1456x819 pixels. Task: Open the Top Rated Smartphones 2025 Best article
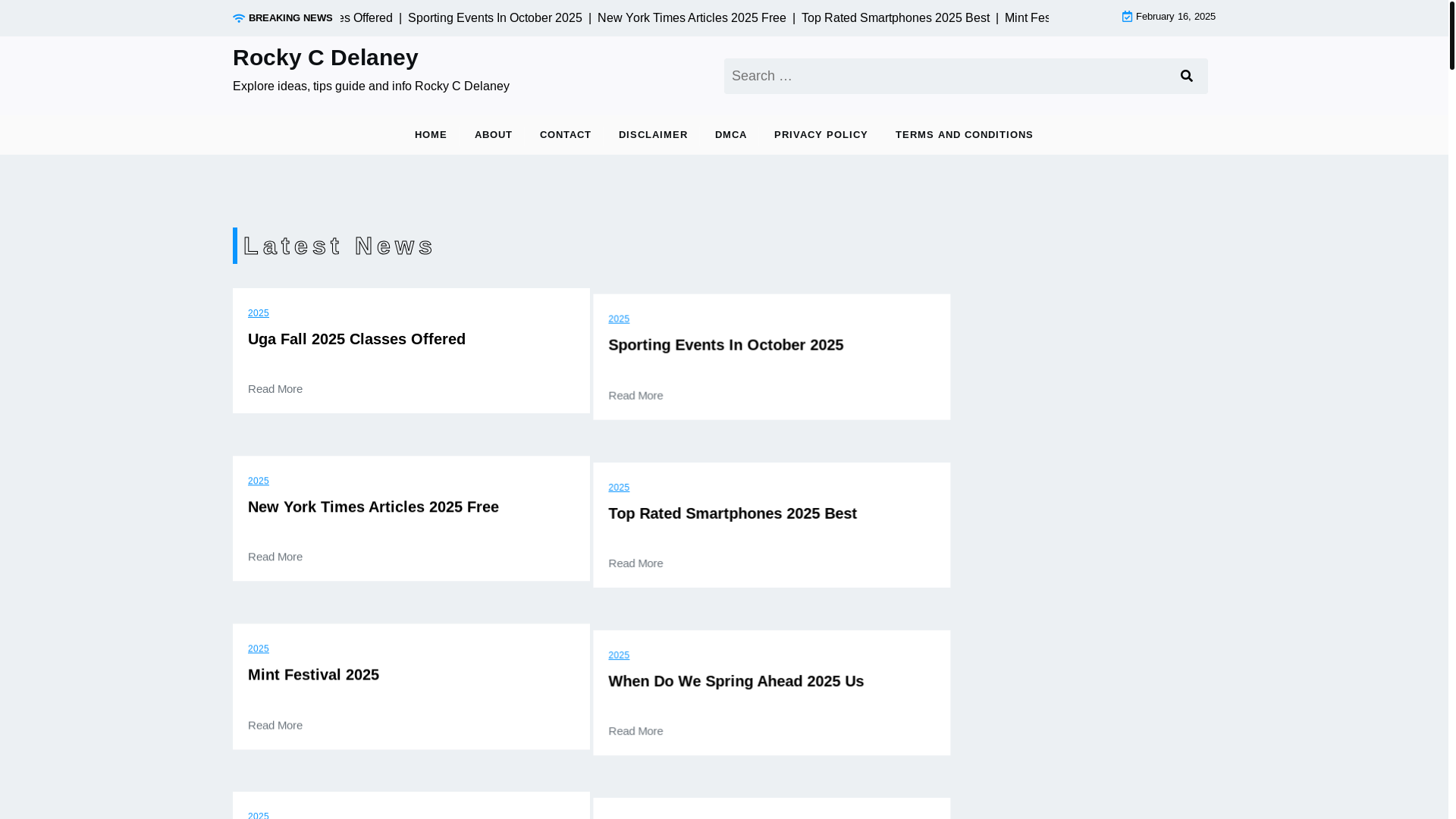pos(733,513)
